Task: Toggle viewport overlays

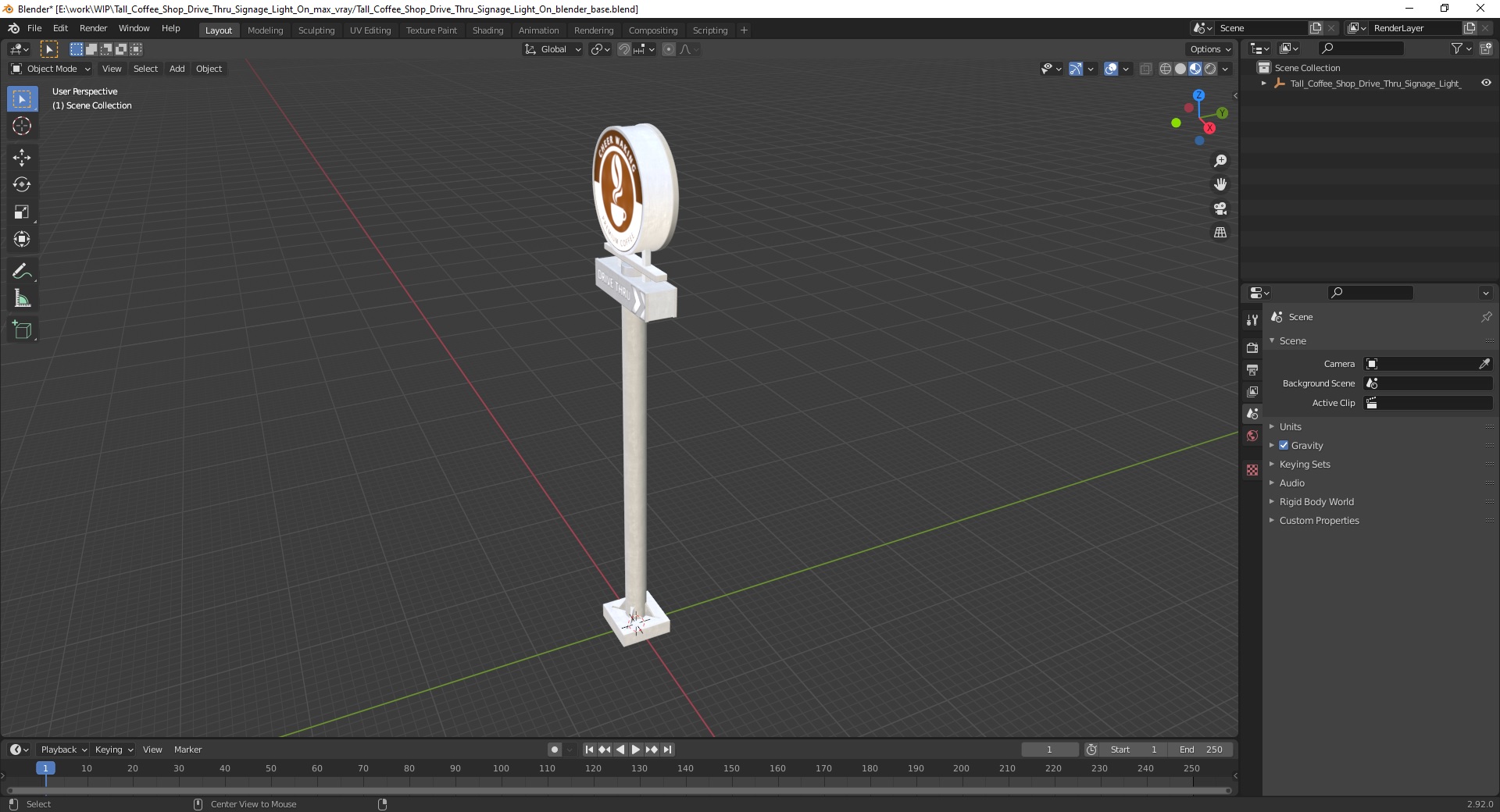Action: coord(1111,69)
